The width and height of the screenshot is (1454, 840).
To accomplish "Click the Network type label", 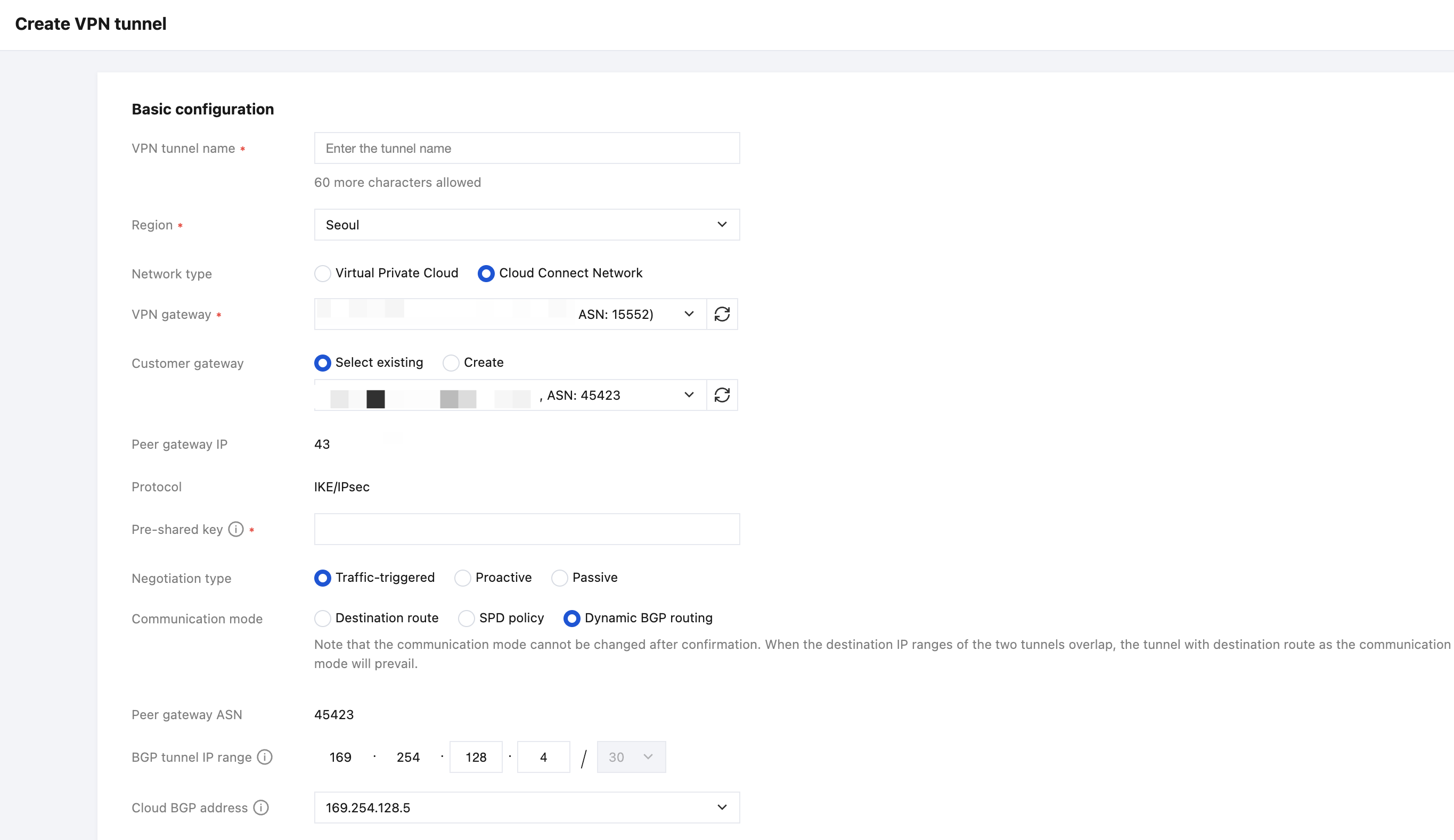I will point(171,275).
